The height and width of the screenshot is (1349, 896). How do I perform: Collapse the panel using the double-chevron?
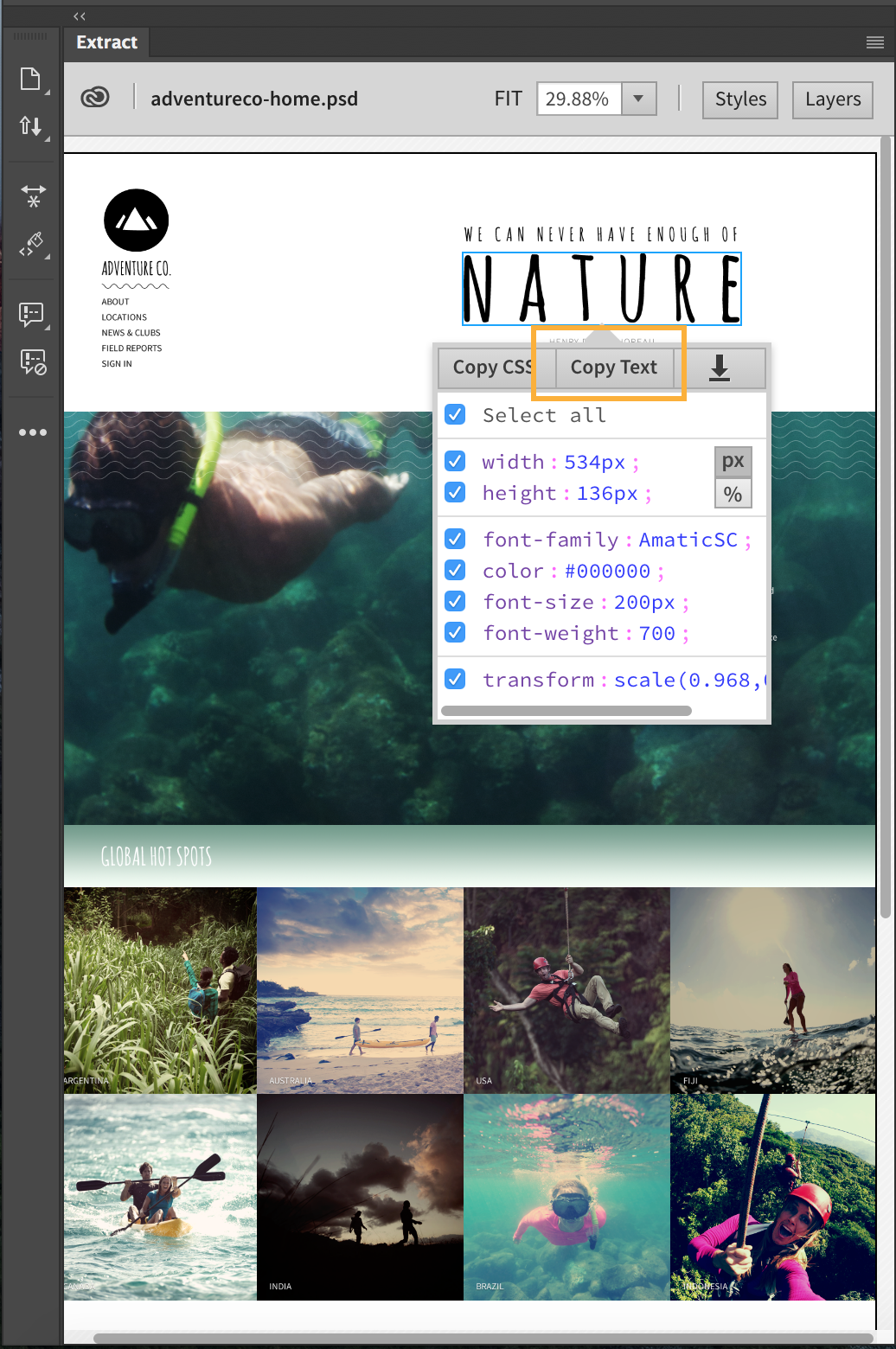pyautogui.click(x=79, y=16)
